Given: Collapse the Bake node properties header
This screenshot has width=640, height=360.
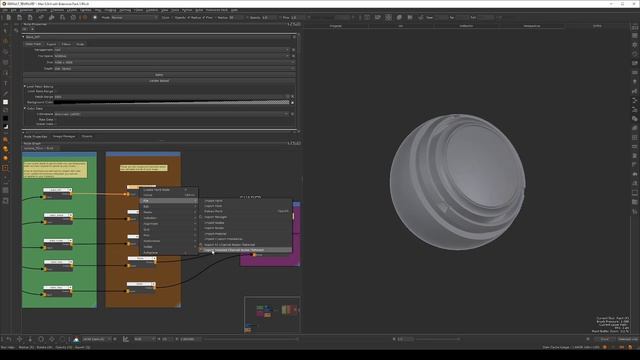Looking at the screenshot, I should [x=23, y=37].
